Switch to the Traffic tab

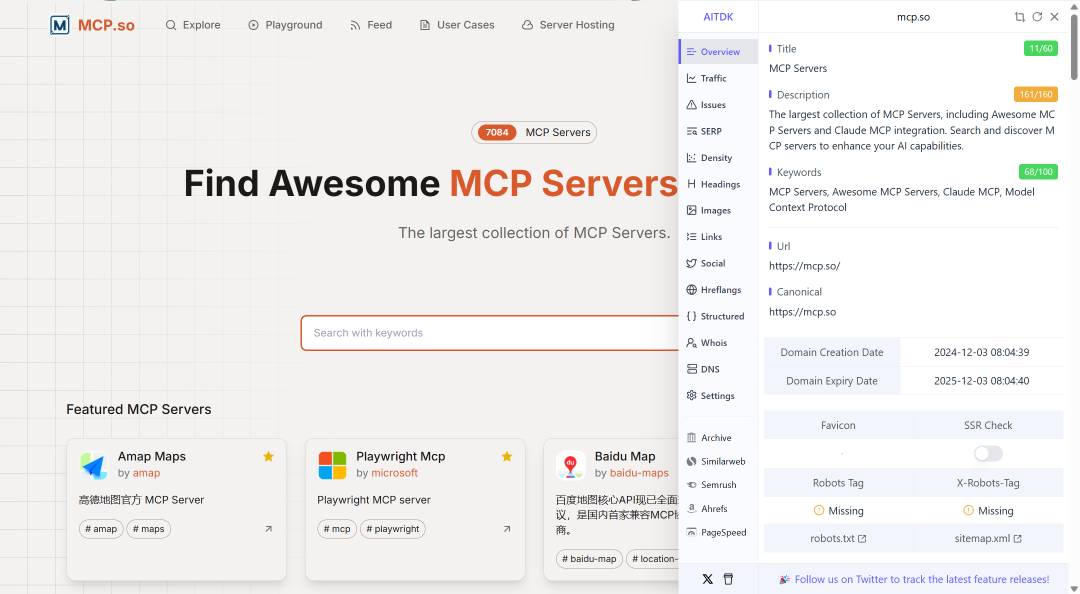718,79
